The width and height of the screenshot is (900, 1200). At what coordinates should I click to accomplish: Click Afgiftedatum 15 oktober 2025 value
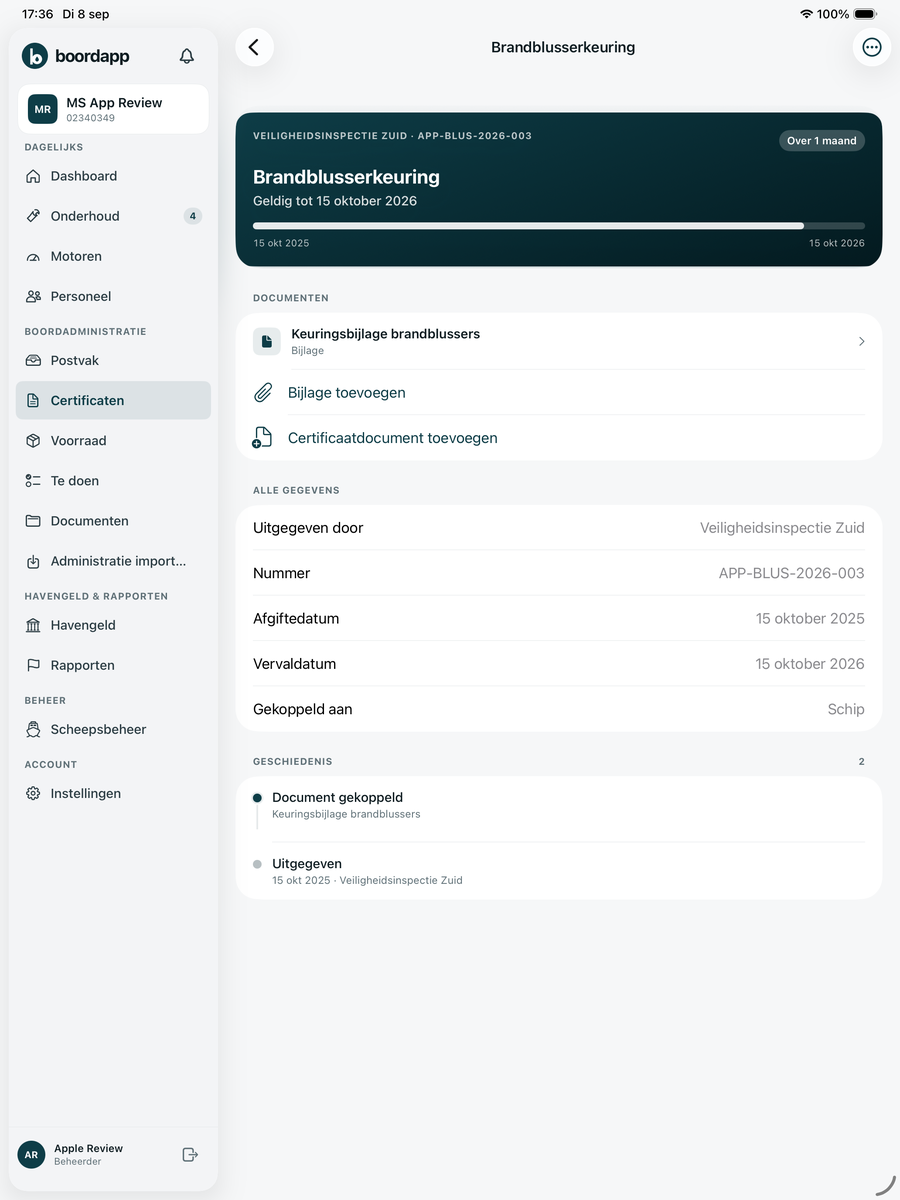(810, 618)
